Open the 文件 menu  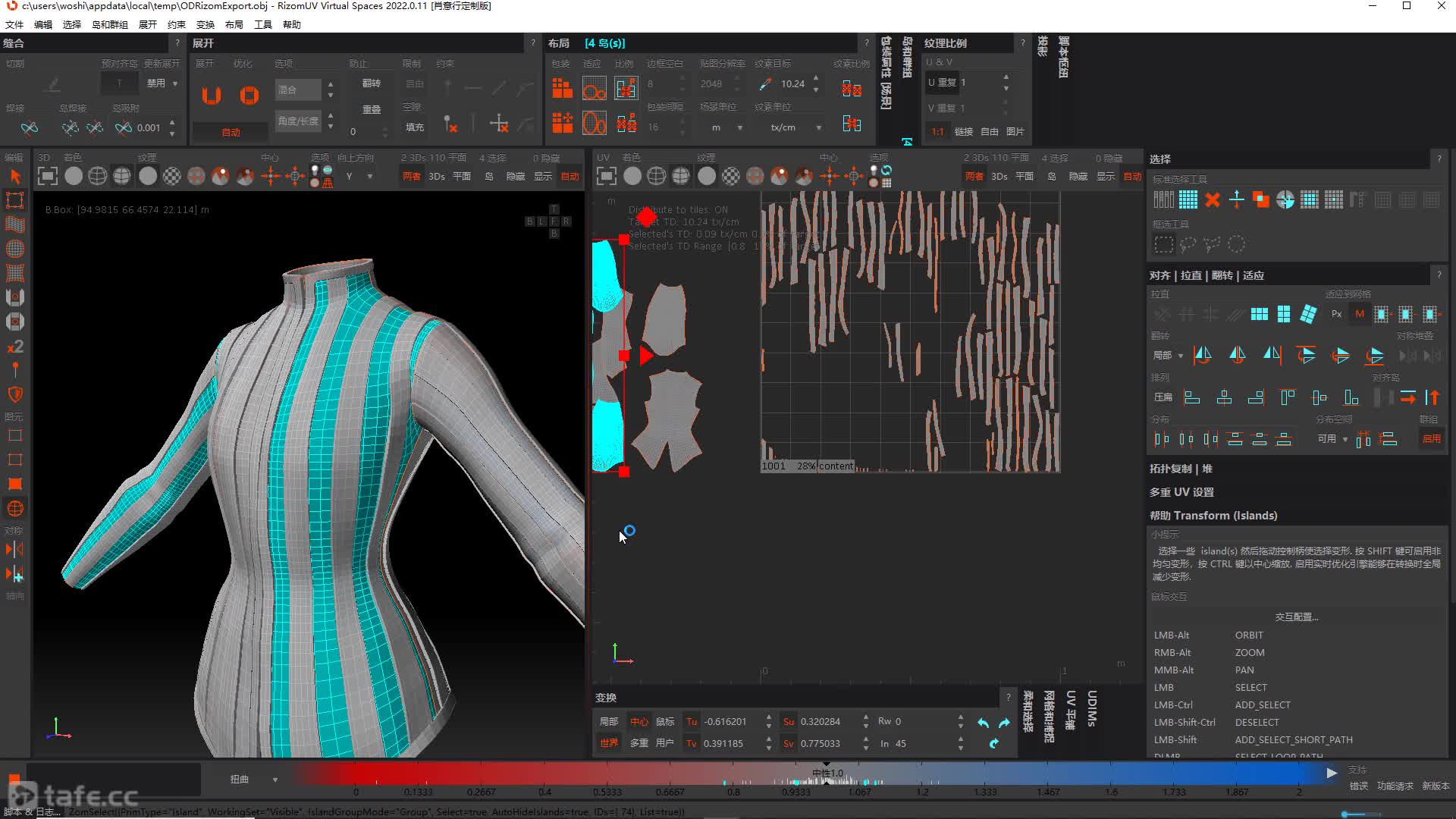click(x=14, y=24)
